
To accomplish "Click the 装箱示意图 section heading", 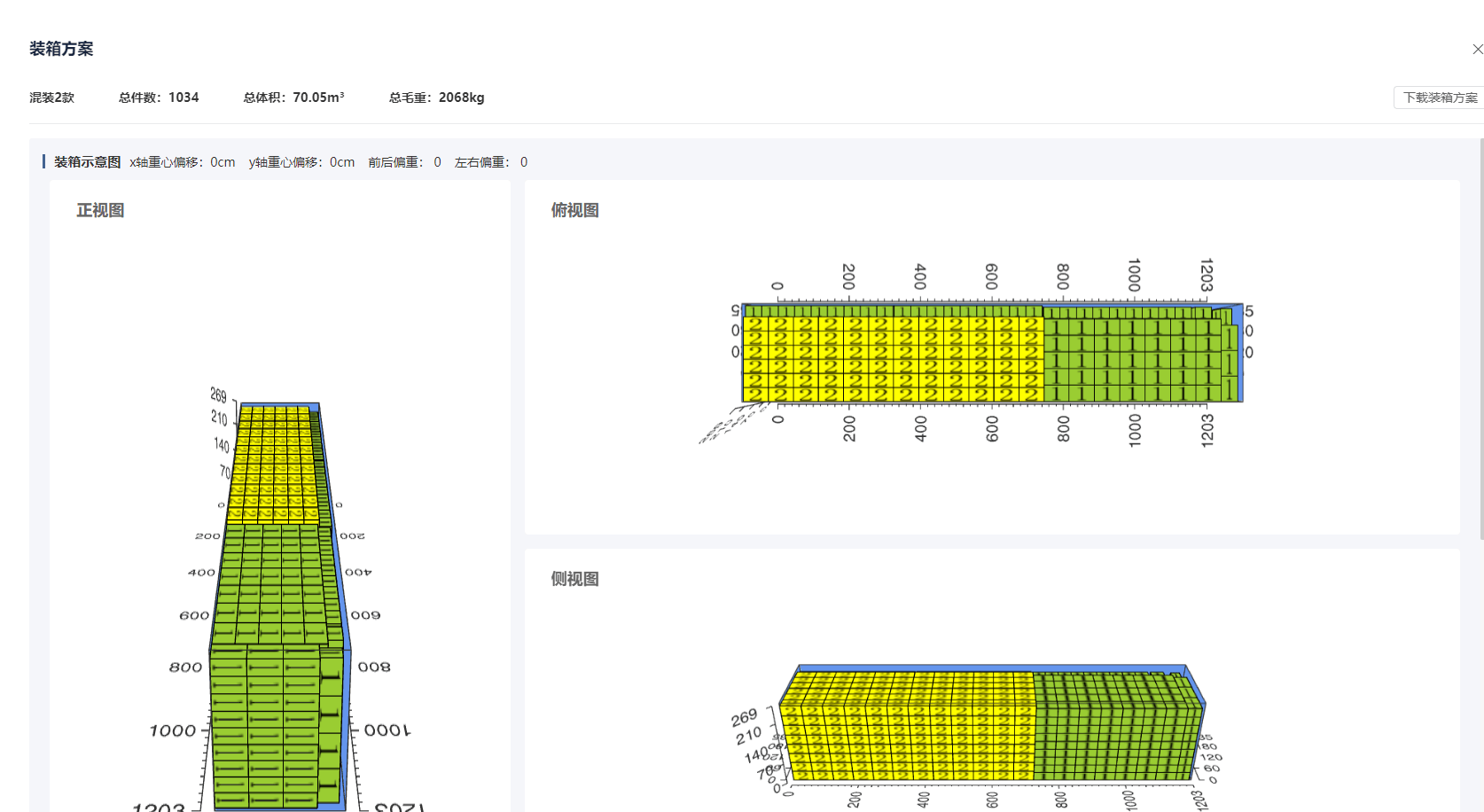I will 87,162.
